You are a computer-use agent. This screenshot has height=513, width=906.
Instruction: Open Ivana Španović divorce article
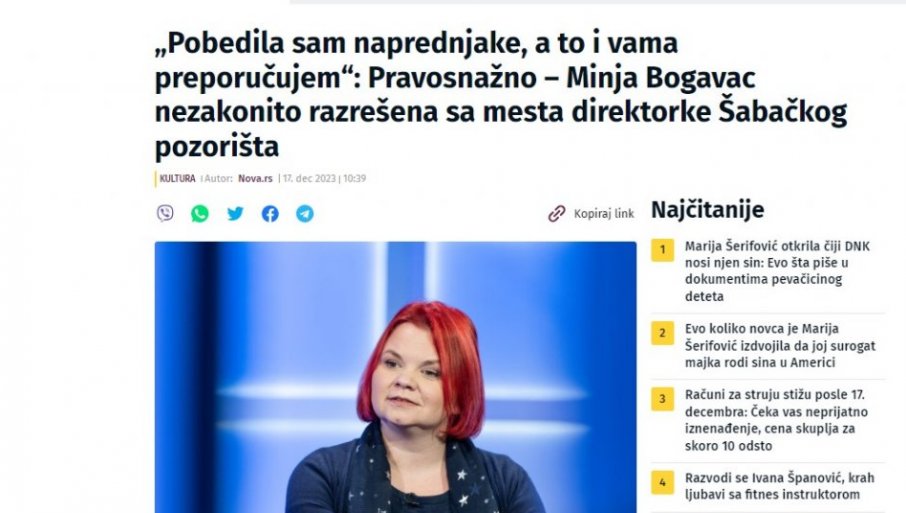[x=779, y=486]
